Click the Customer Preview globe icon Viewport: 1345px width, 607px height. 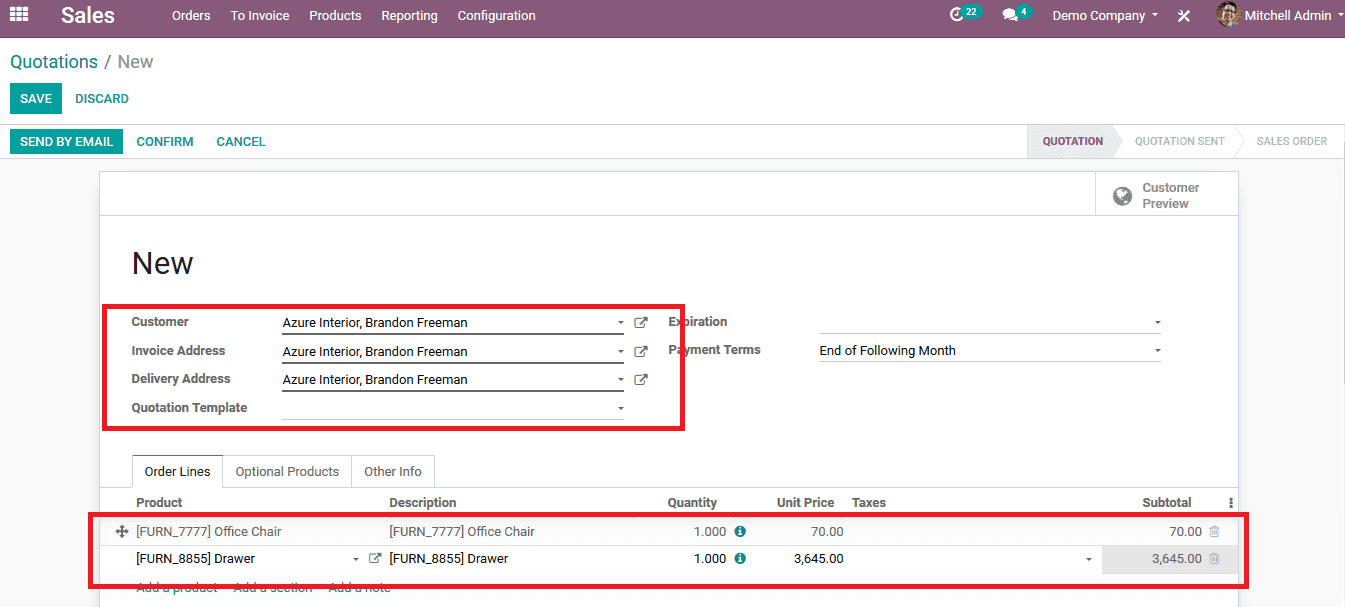click(x=1122, y=196)
